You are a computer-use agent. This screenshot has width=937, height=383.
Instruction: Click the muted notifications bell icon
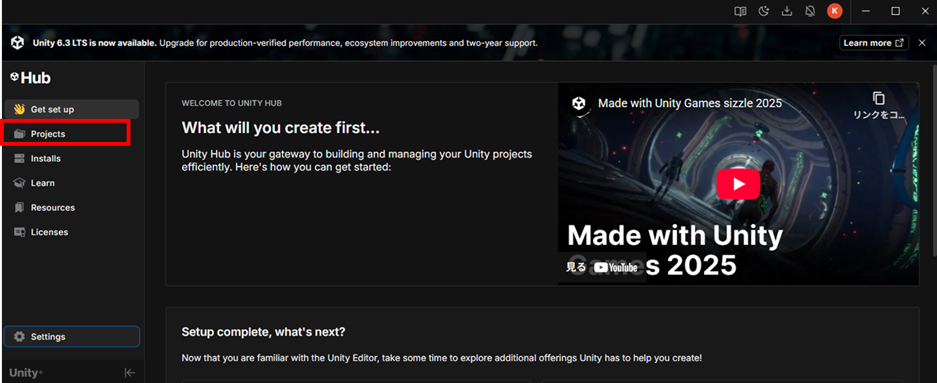tap(810, 11)
